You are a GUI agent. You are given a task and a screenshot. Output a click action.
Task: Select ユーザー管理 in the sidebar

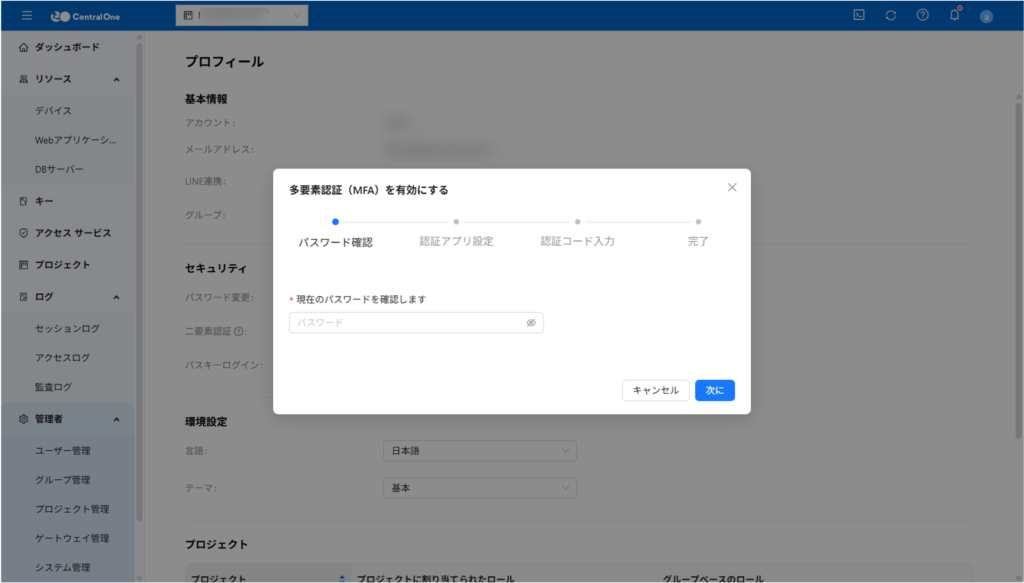tap(63, 451)
